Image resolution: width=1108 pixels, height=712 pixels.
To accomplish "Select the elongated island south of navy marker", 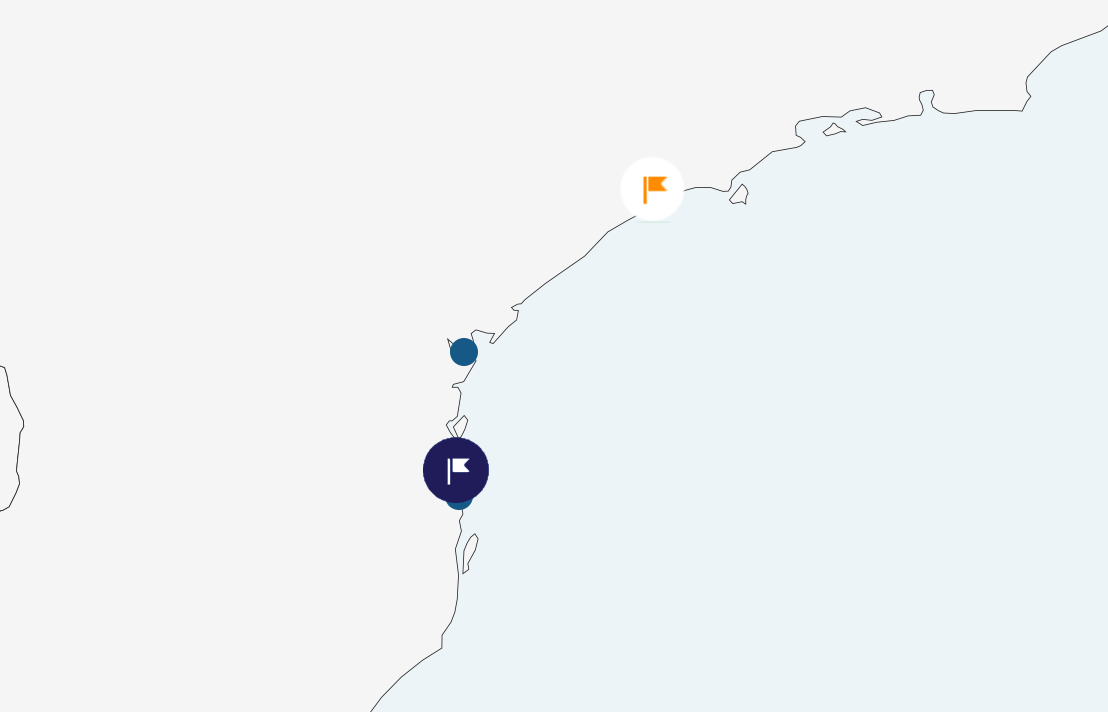I will coord(470,553).
